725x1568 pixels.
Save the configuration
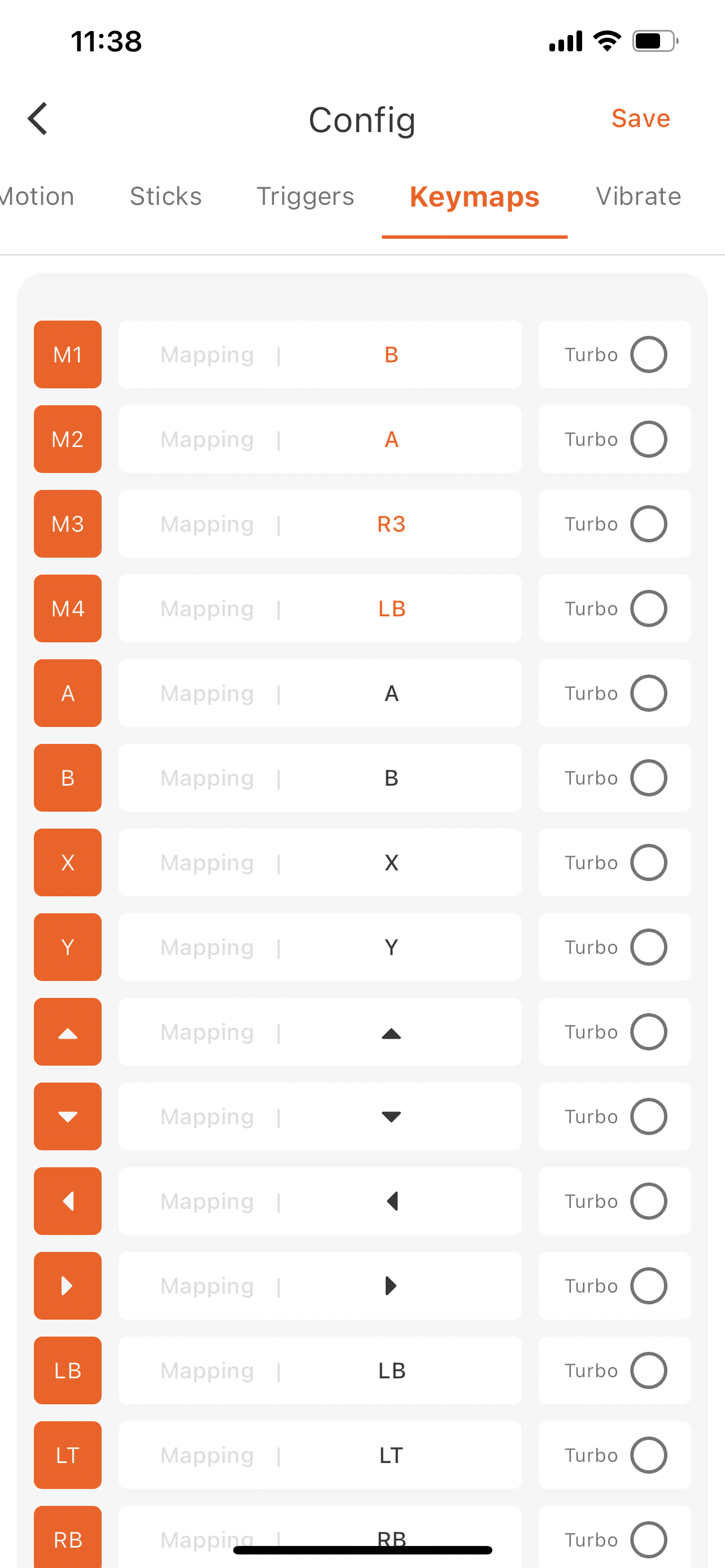[x=640, y=119]
